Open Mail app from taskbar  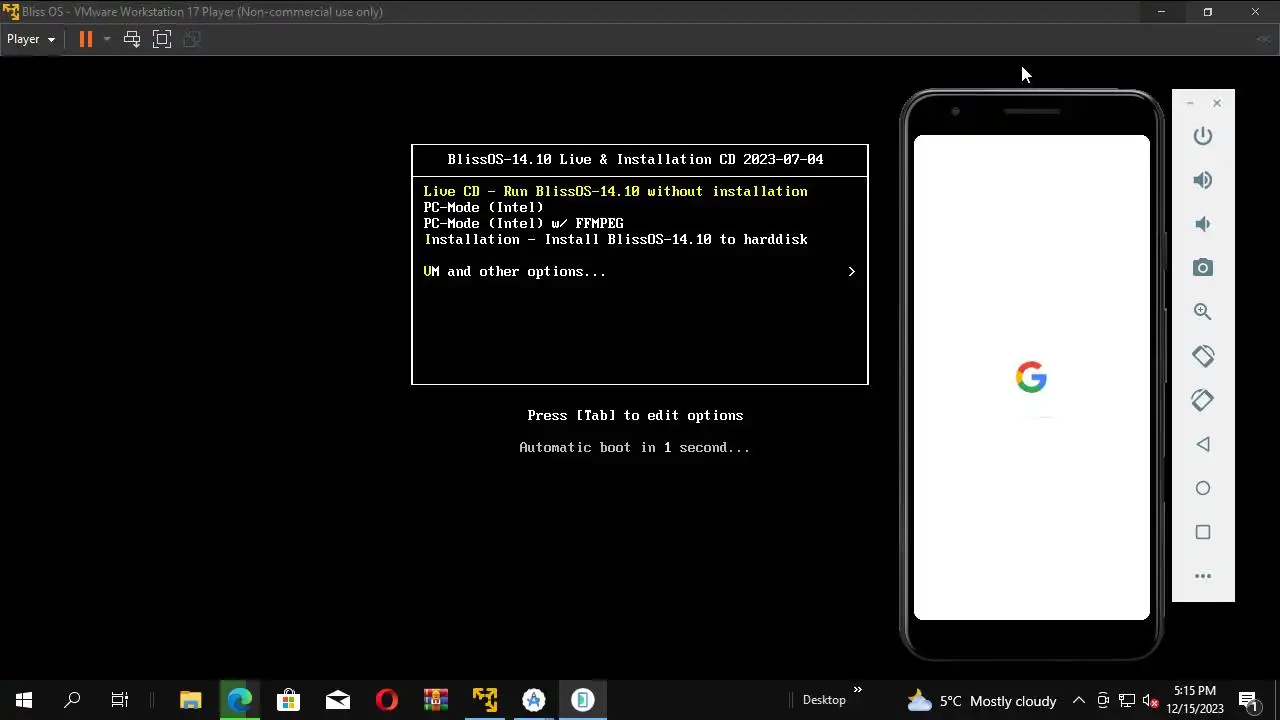click(338, 700)
